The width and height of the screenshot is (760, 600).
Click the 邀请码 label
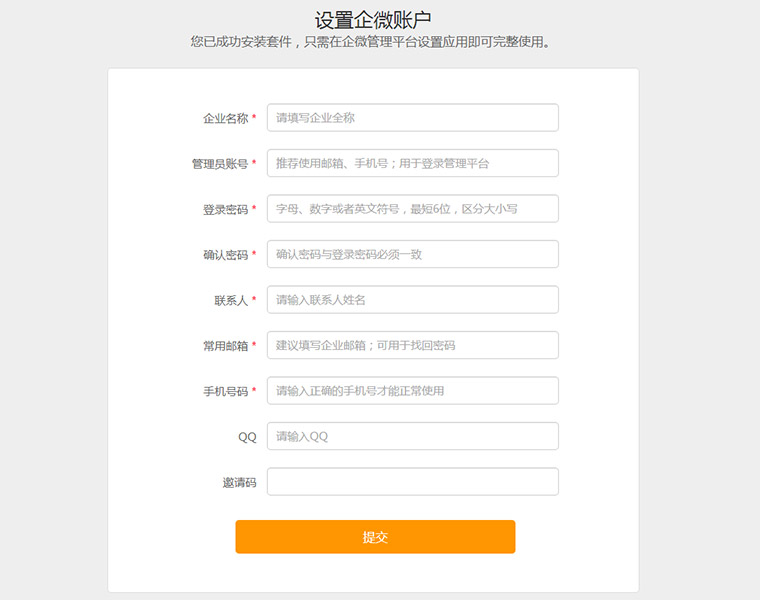tap(239, 482)
